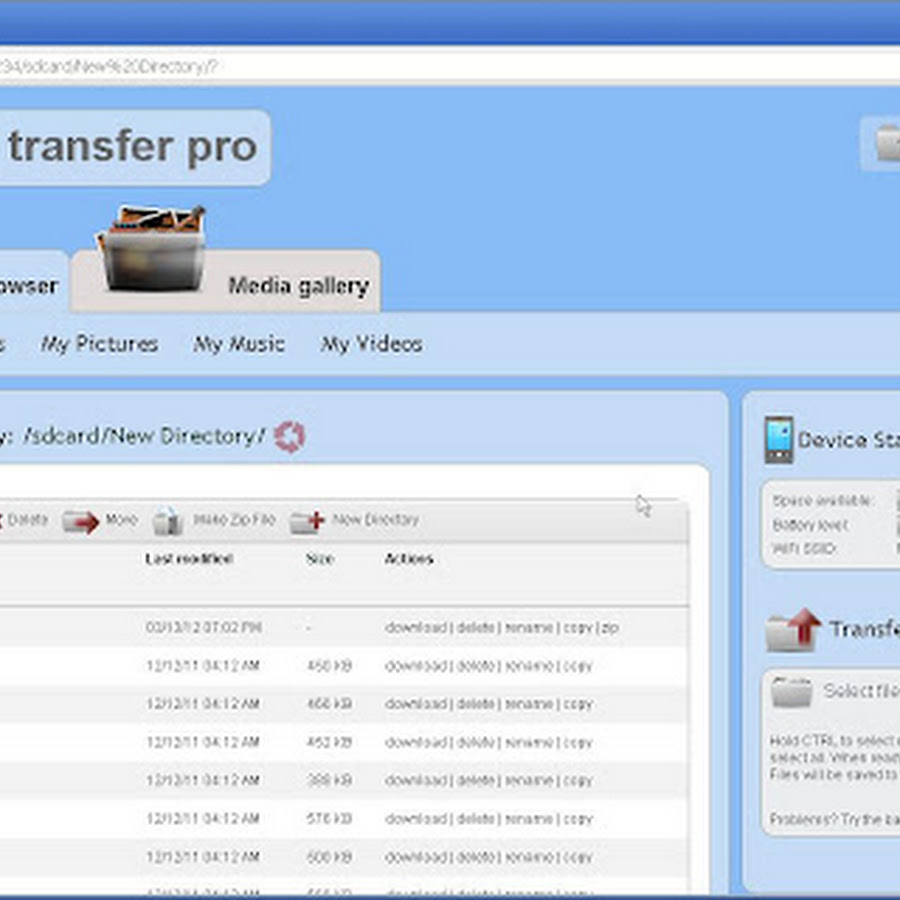
Task: Click the 388 KB size value
Action: click(x=329, y=780)
